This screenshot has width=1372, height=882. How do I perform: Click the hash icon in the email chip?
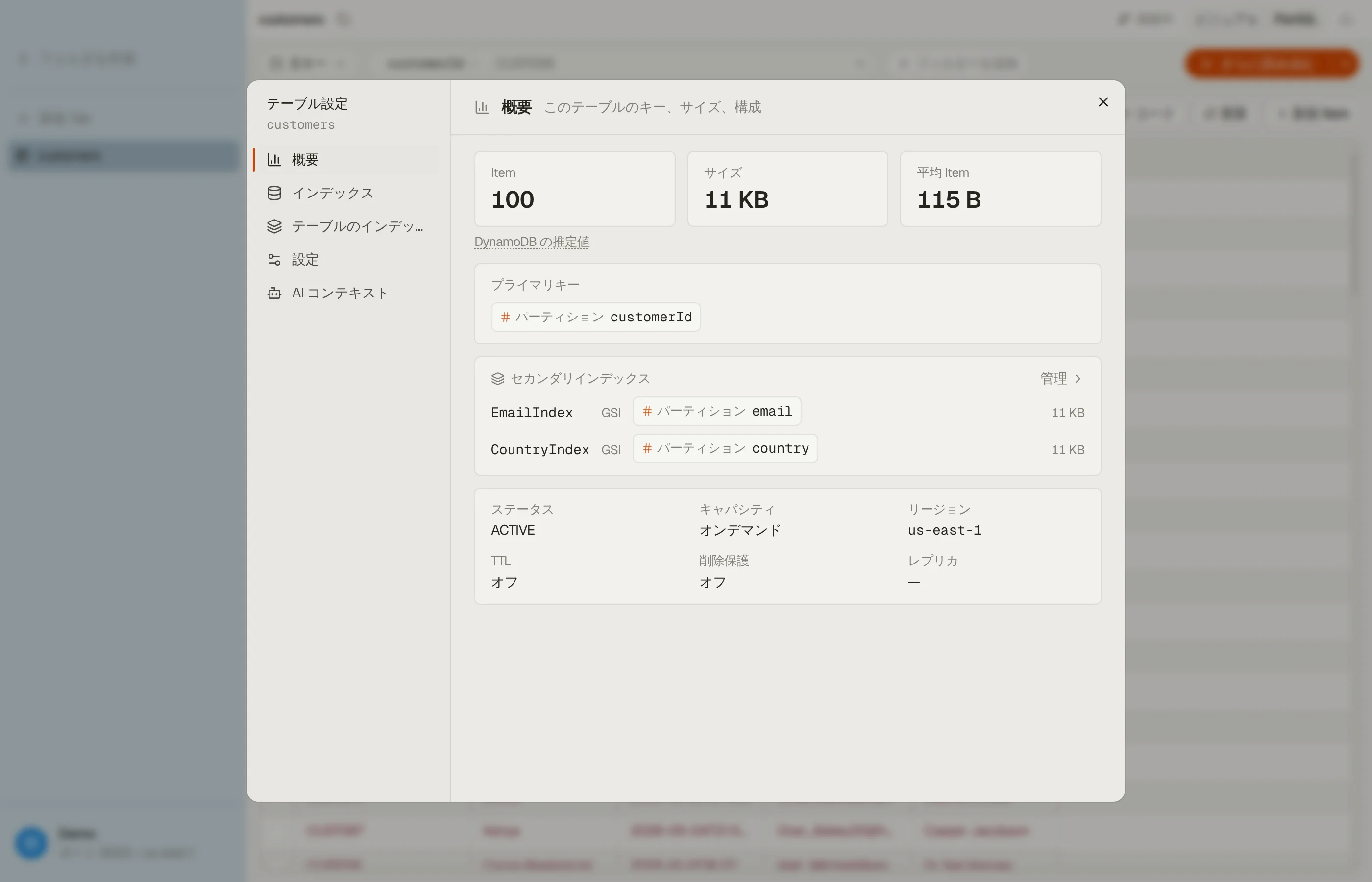pyautogui.click(x=647, y=411)
